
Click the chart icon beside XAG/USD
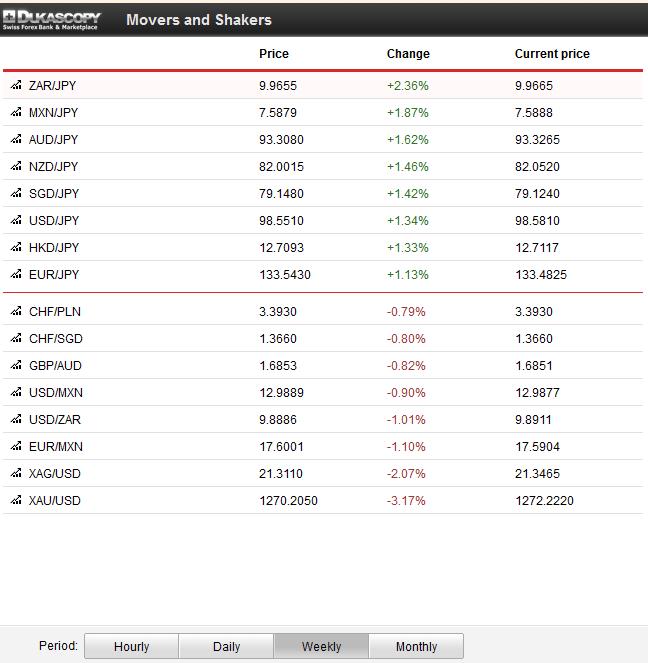(16, 473)
